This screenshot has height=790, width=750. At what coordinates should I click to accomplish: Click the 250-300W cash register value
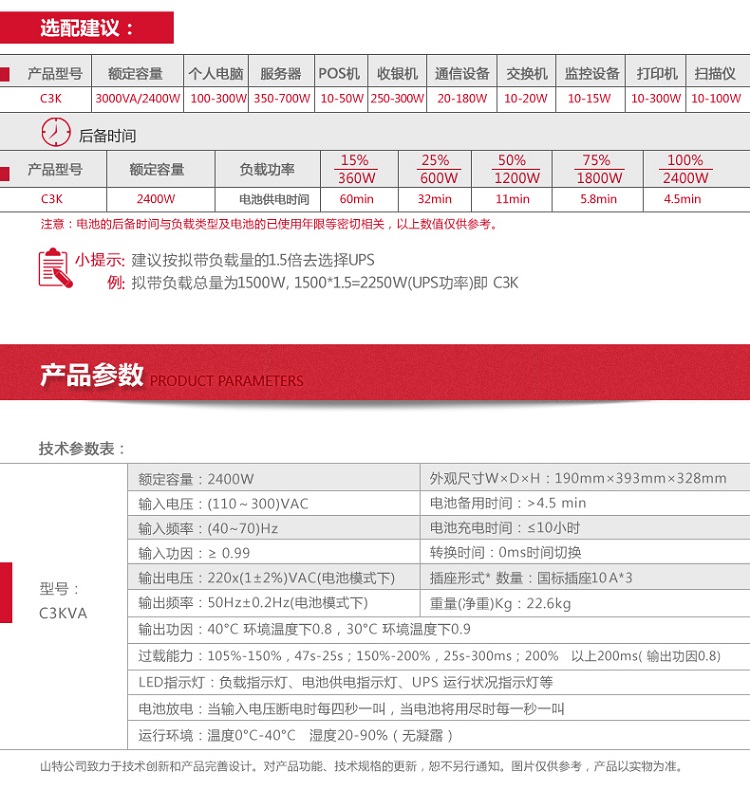[397, 99]
